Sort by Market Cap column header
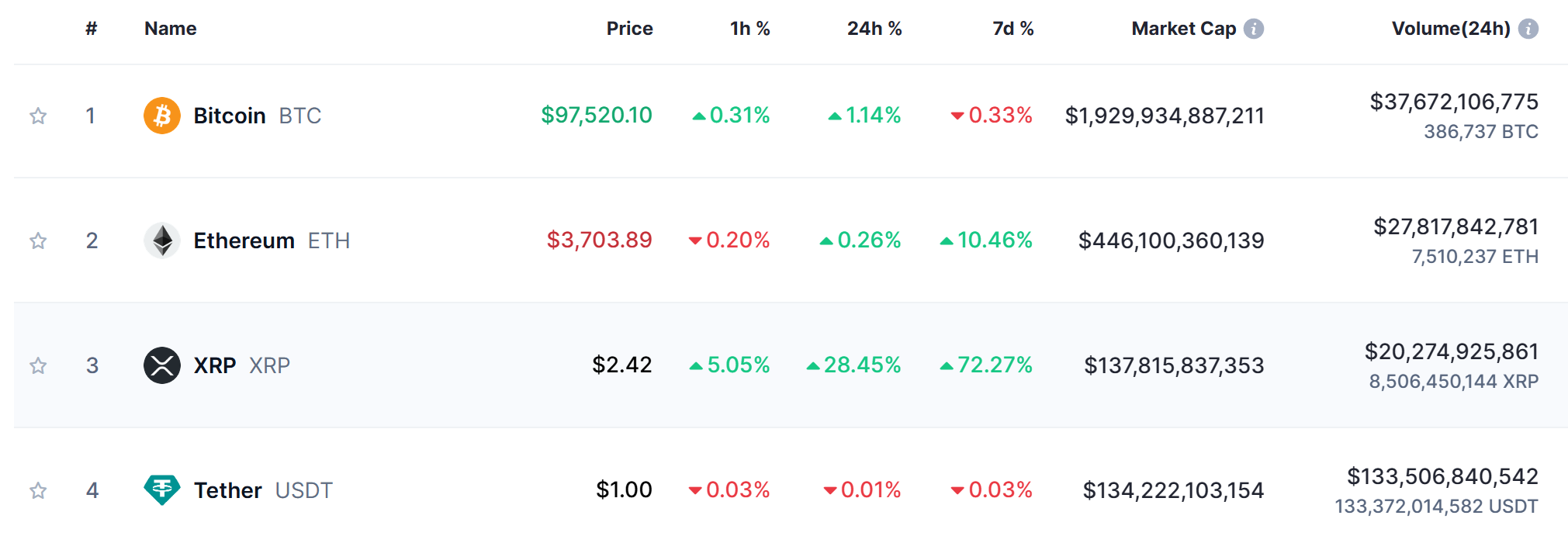1568x550 pixels. point(1182,28)
